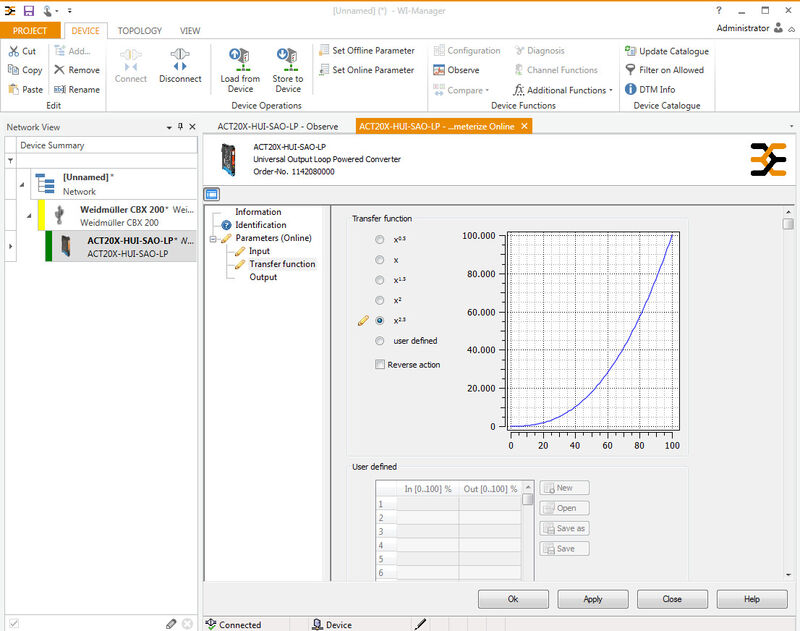
Task: Click the Ok button
Action: point(513,599)
